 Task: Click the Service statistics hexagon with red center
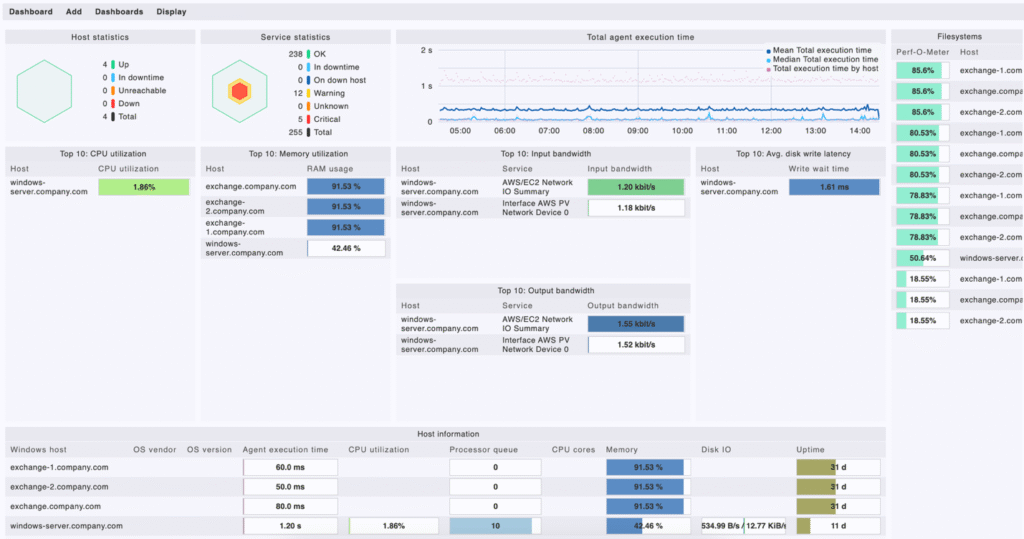tap(240, 91)
